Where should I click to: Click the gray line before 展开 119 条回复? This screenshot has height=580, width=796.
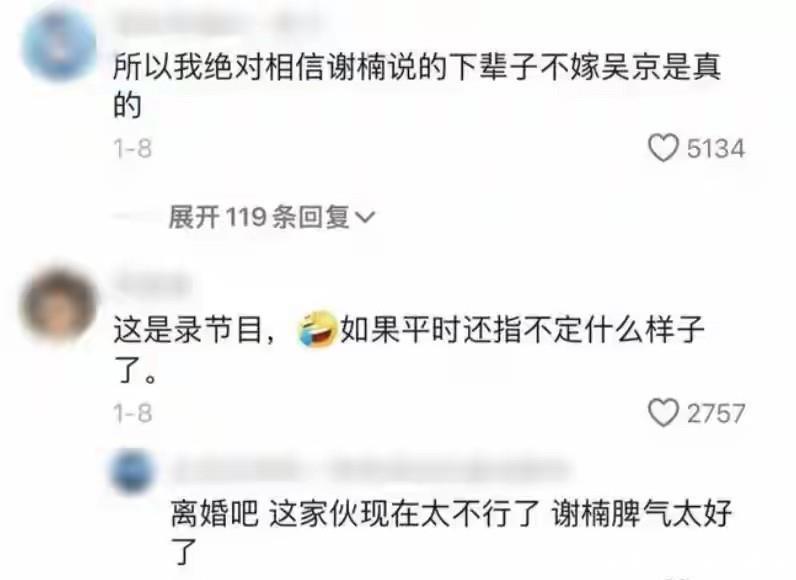tap(137, 217)
